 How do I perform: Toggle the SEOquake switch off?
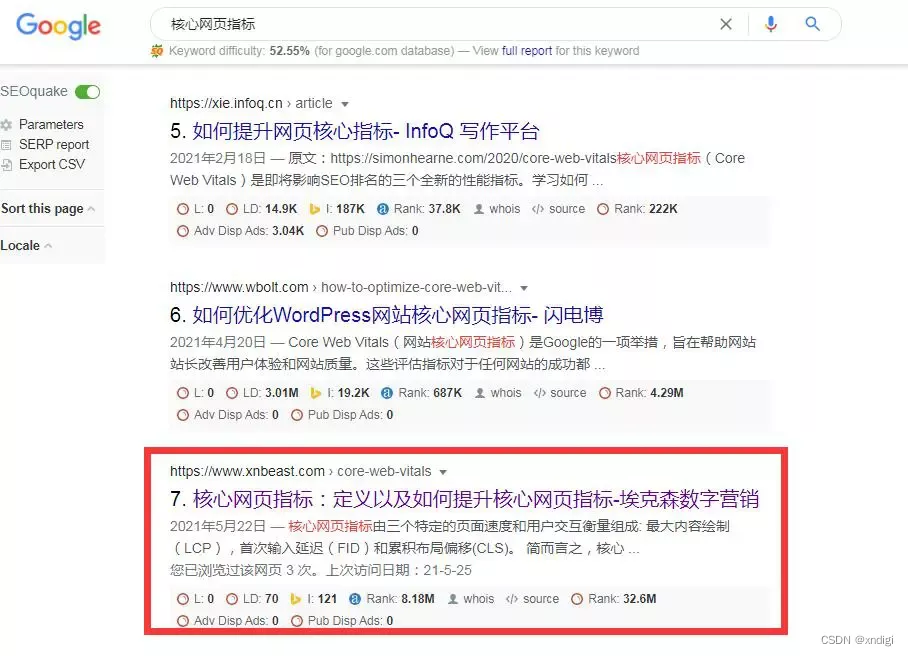pos(87,91)
